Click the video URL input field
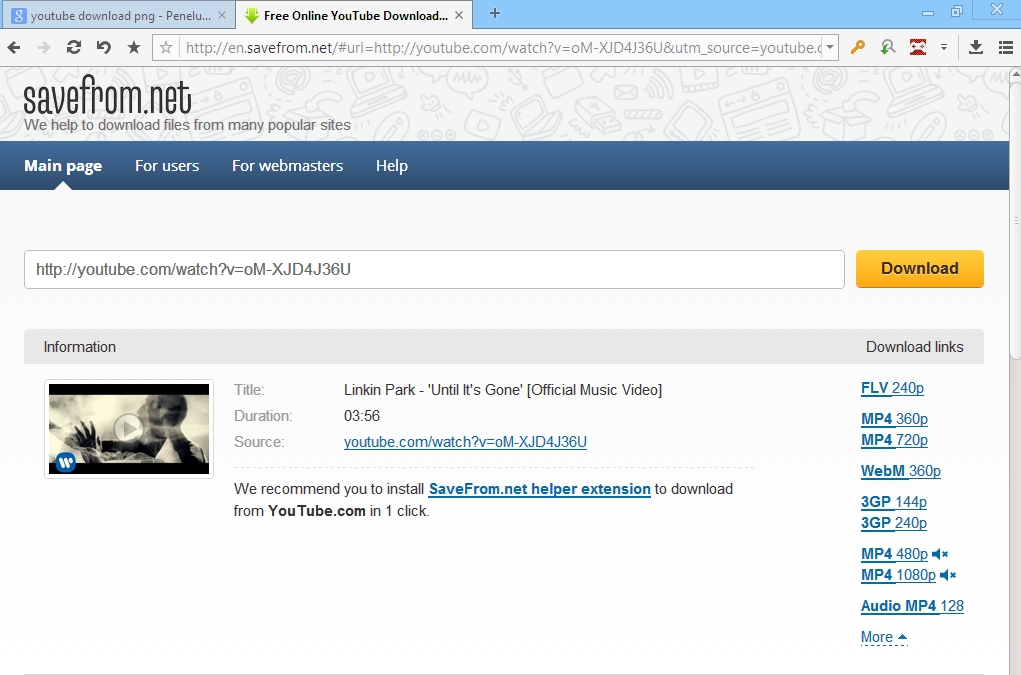This screenshot has height=675, width=1021. (434, 269)
